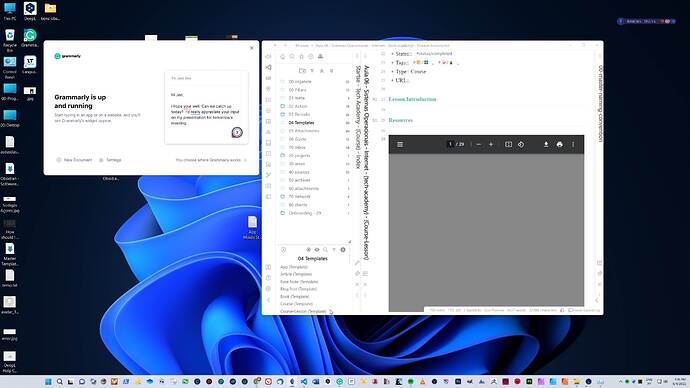Toggle the eye icon above 04 Templates list
690x388 pixels.
[x=317, y=250]
